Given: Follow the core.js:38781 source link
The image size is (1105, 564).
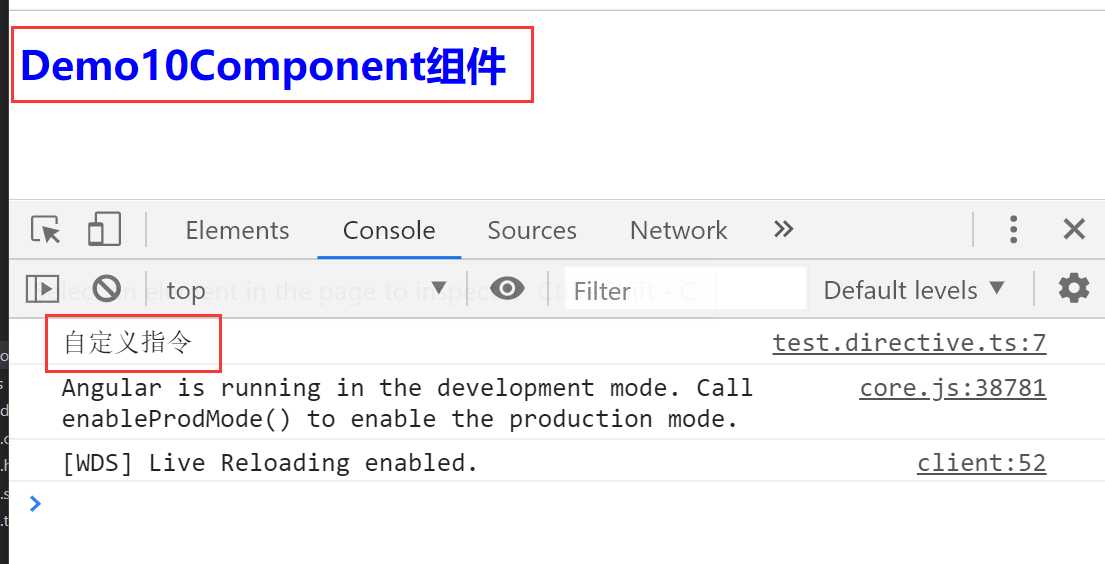Looking at the screenshot, I should pyautogui.click(x=952, y=388).
